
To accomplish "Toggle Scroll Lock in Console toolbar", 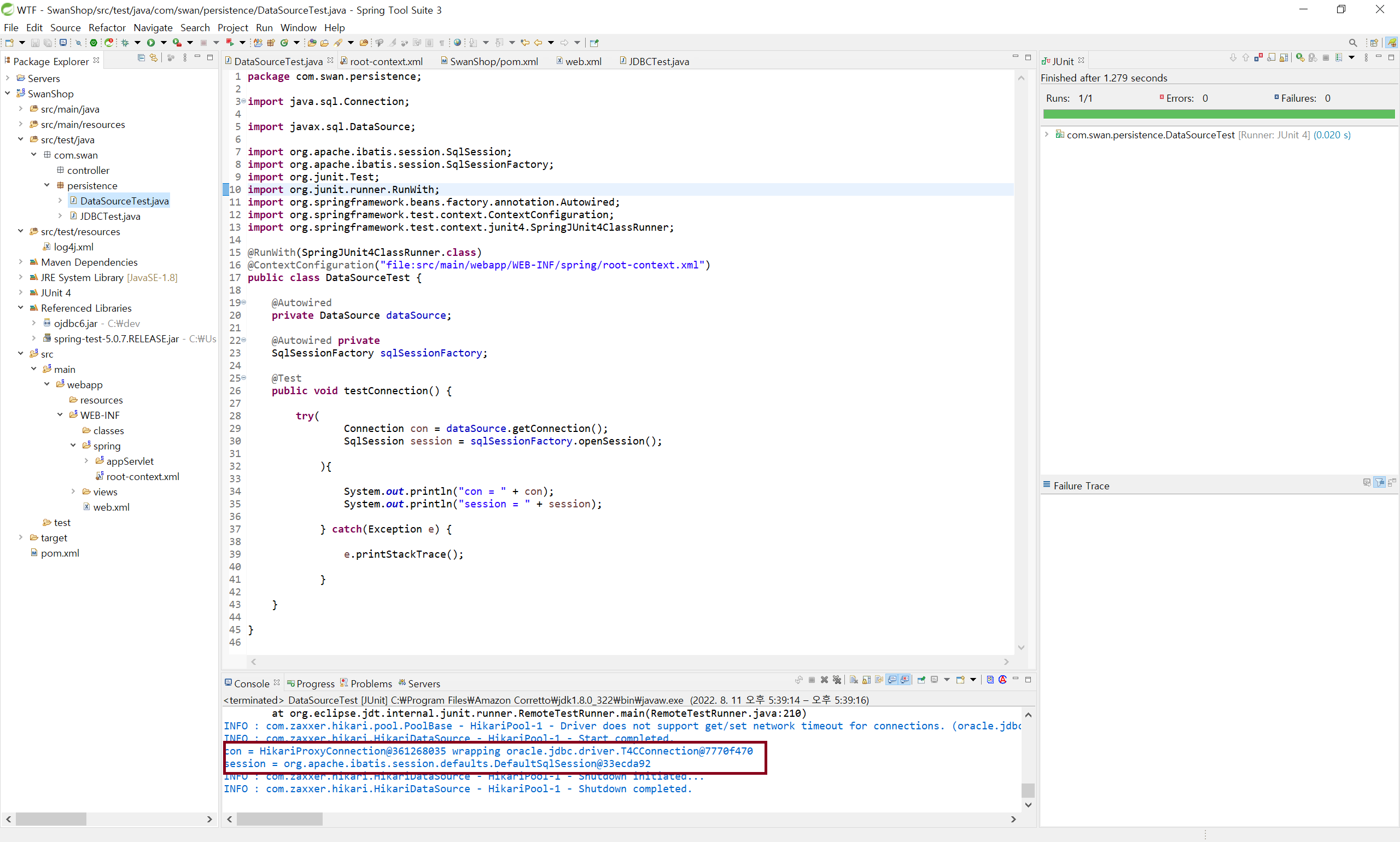I will [x=867, y=680].
